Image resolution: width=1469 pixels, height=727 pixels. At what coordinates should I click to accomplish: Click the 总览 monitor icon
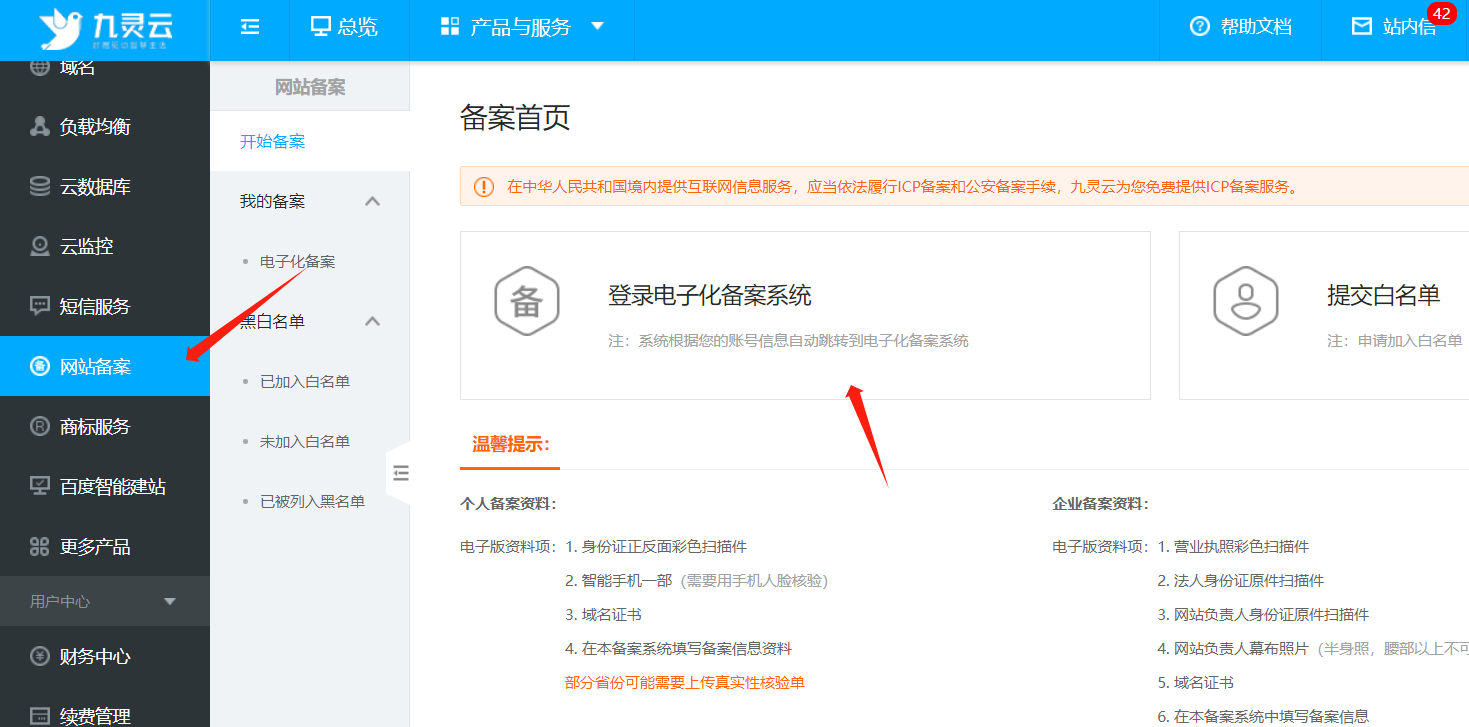pos(321,26)
